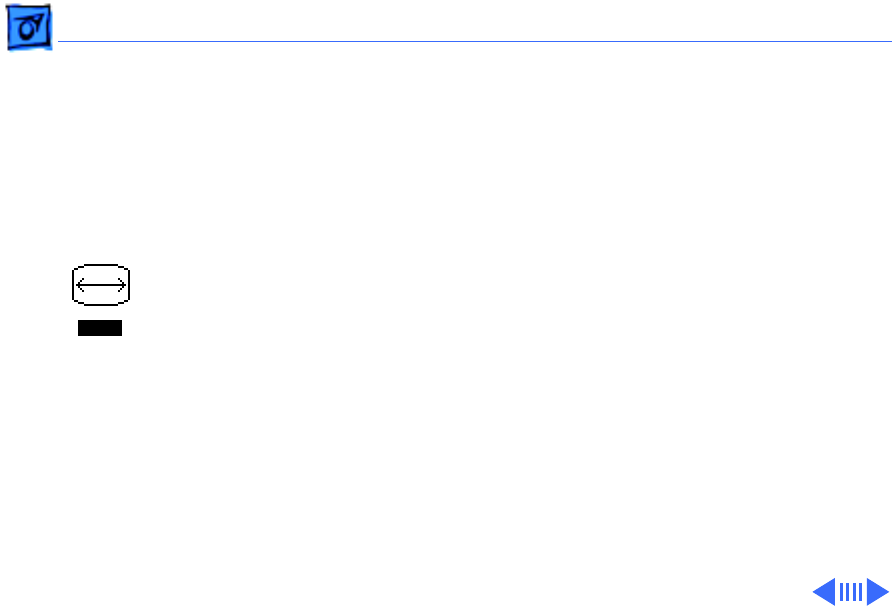Click the left arrowhead inside the width icon
892x606 pixels.
pos(80,285)
